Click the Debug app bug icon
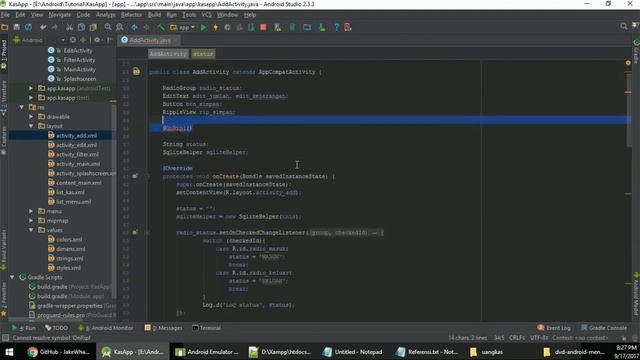Image resolution: width=640 pixels, height=360 pixels. (x=227, y=27)
